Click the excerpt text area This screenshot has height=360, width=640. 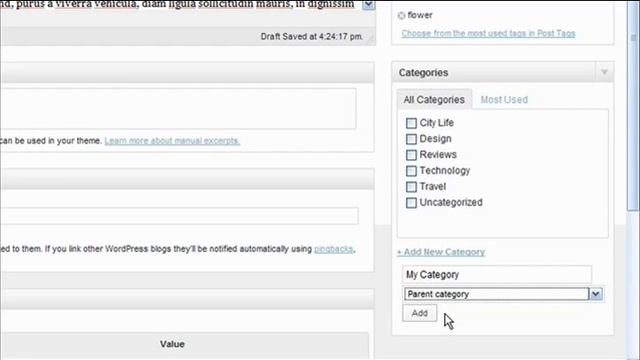[x=178, y=109]
